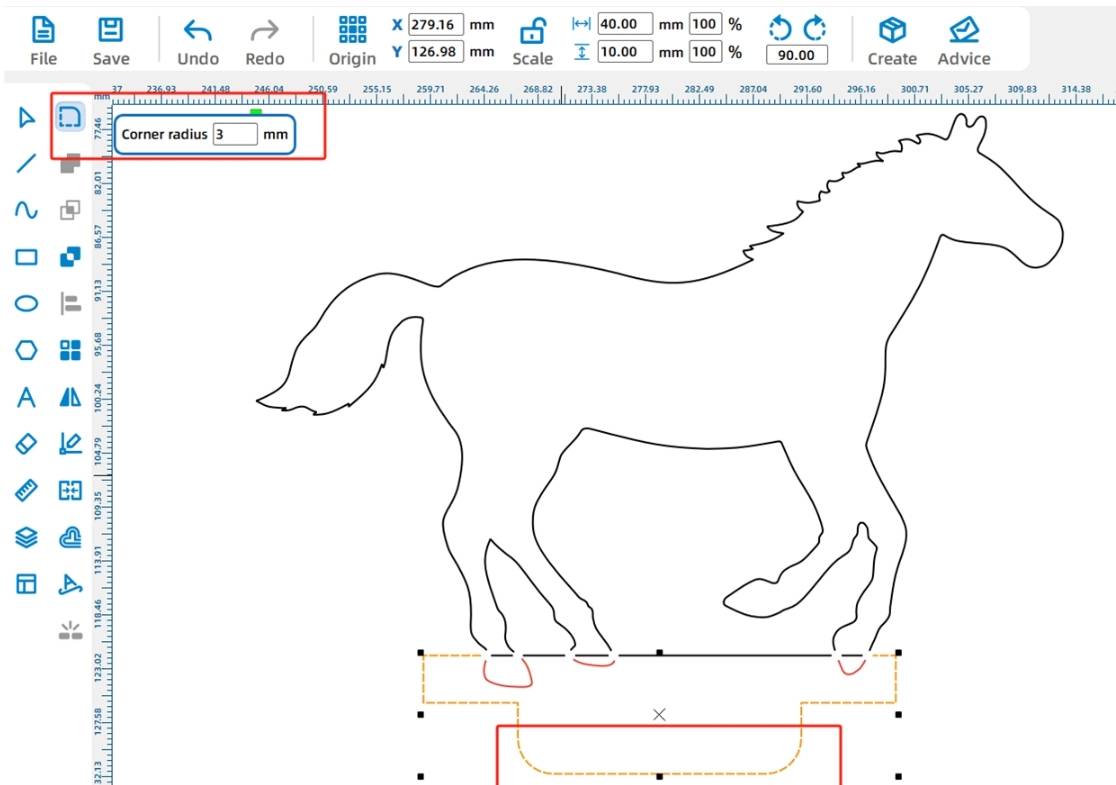
Task: Click the Corner radius input field
Action: (236, 134)
